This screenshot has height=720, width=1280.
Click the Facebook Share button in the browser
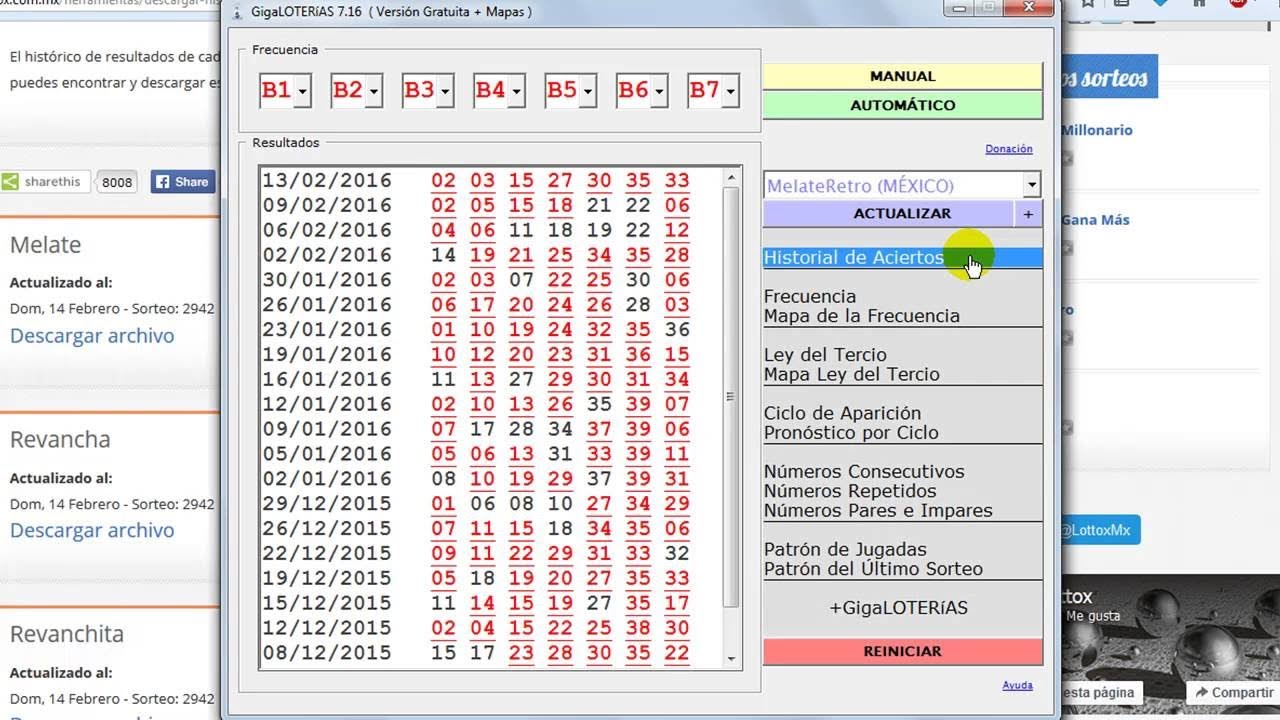click(182, 182)
